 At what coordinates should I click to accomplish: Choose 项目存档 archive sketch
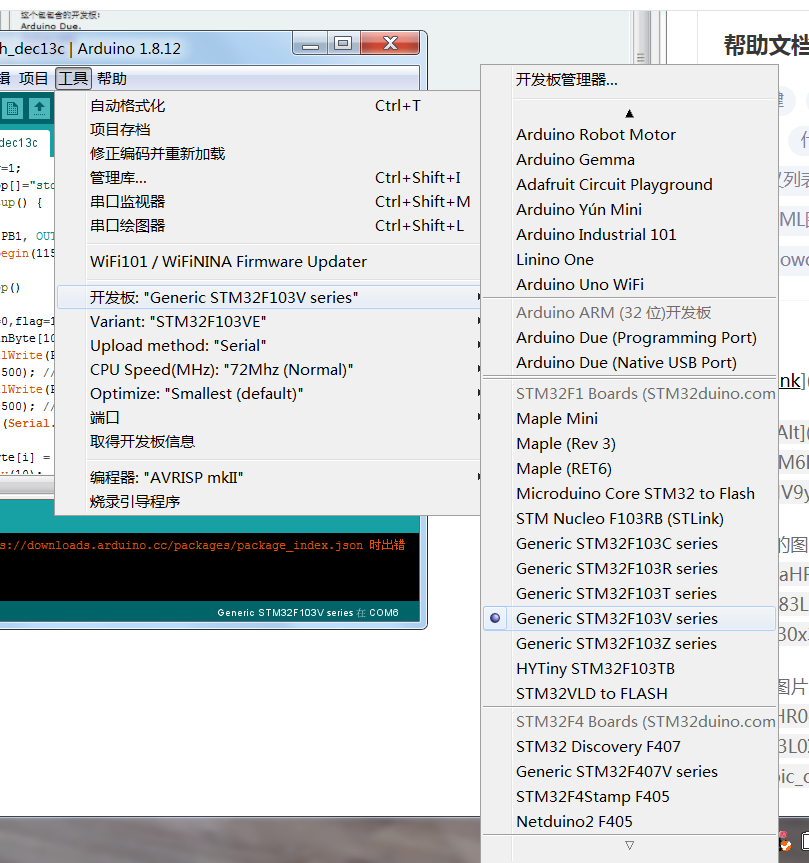pos(268,130)
